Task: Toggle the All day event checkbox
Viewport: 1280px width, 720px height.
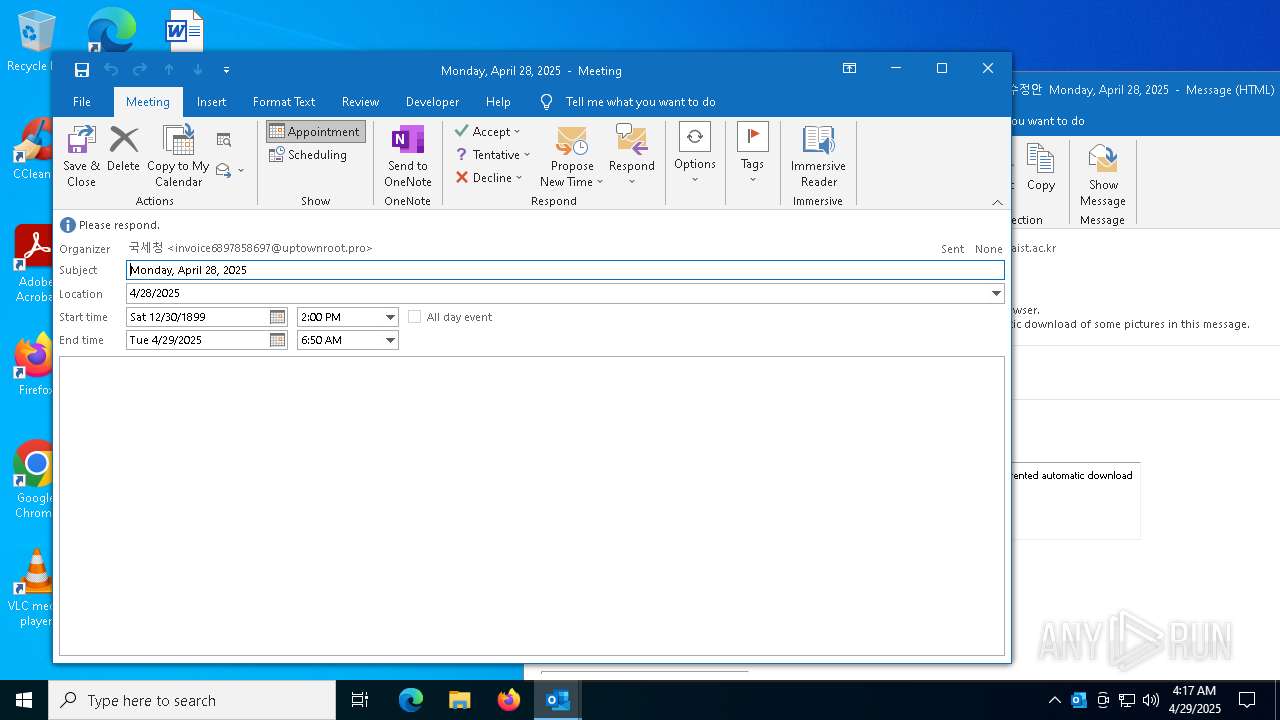Action: click(414, 317)
